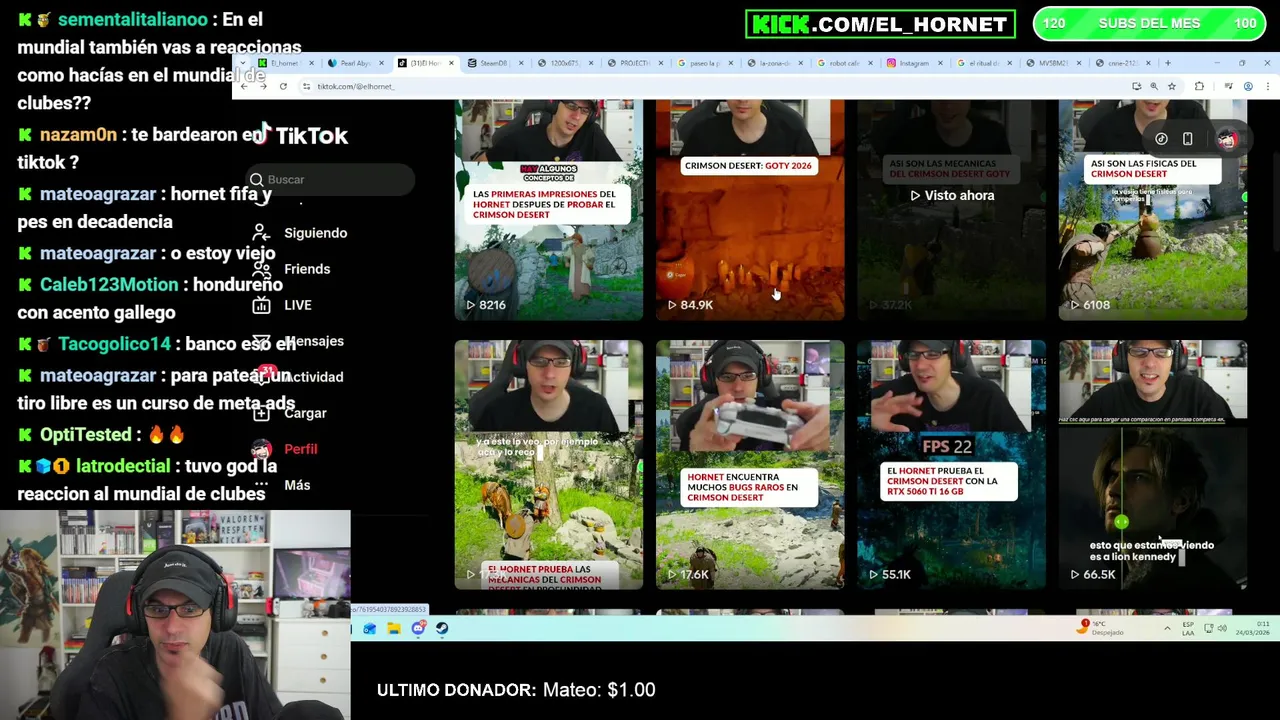Expand the hidden system tray icons chevron
This screenshot has width=1280, height=720.
(1167, 628)
